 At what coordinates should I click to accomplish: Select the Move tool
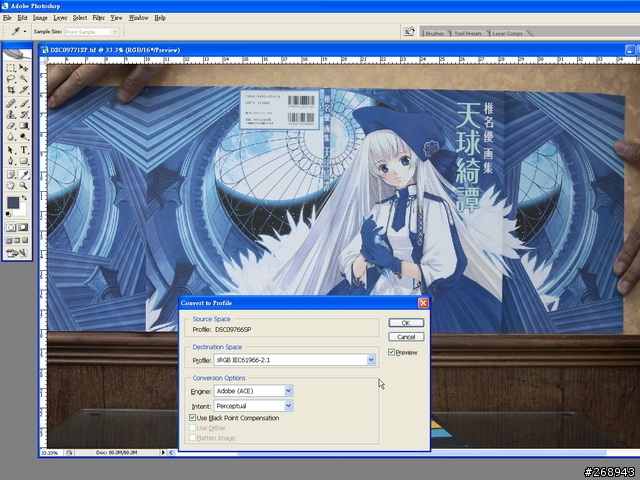pyautogui.click(x=23, y=68)
